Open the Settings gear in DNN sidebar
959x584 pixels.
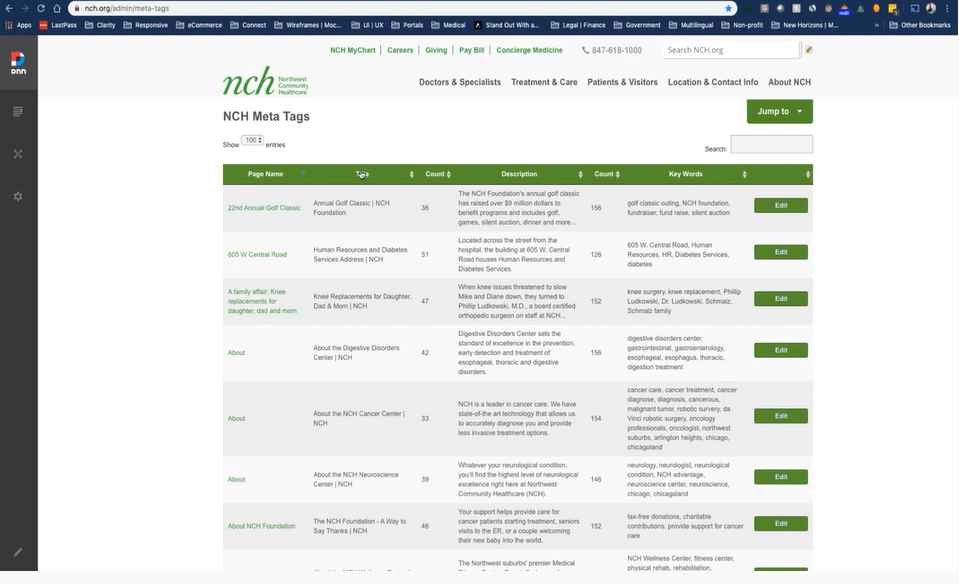click(x=18, y=196)
